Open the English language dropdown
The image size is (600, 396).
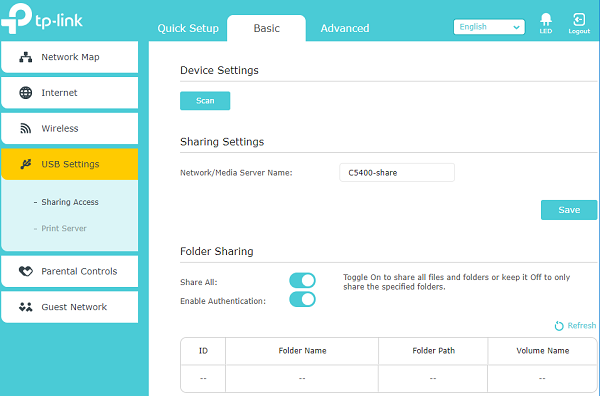489,27
